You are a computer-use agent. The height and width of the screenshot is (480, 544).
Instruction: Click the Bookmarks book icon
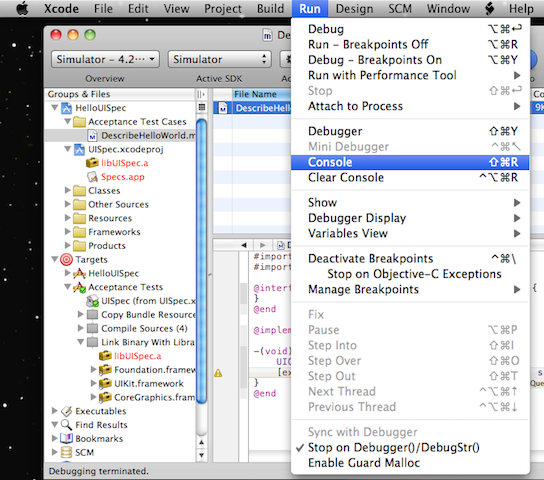coord(66,438)
